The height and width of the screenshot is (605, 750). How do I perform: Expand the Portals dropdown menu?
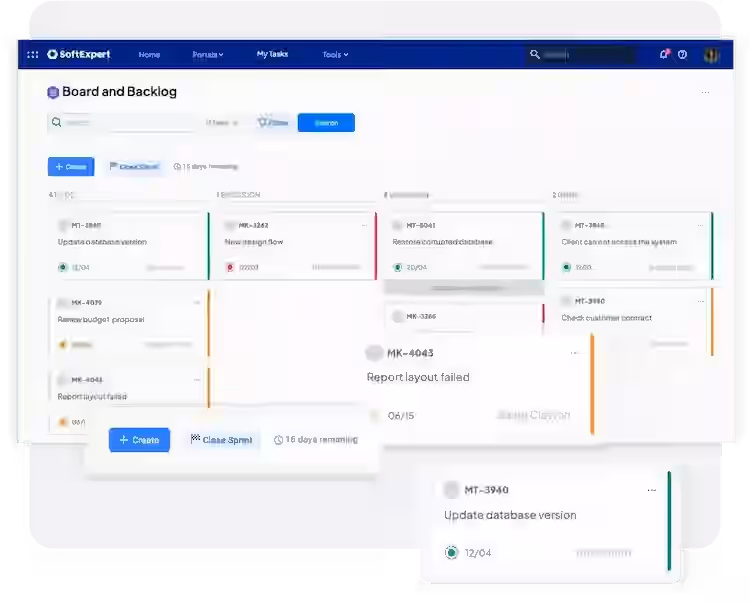(x=208, y=55)
